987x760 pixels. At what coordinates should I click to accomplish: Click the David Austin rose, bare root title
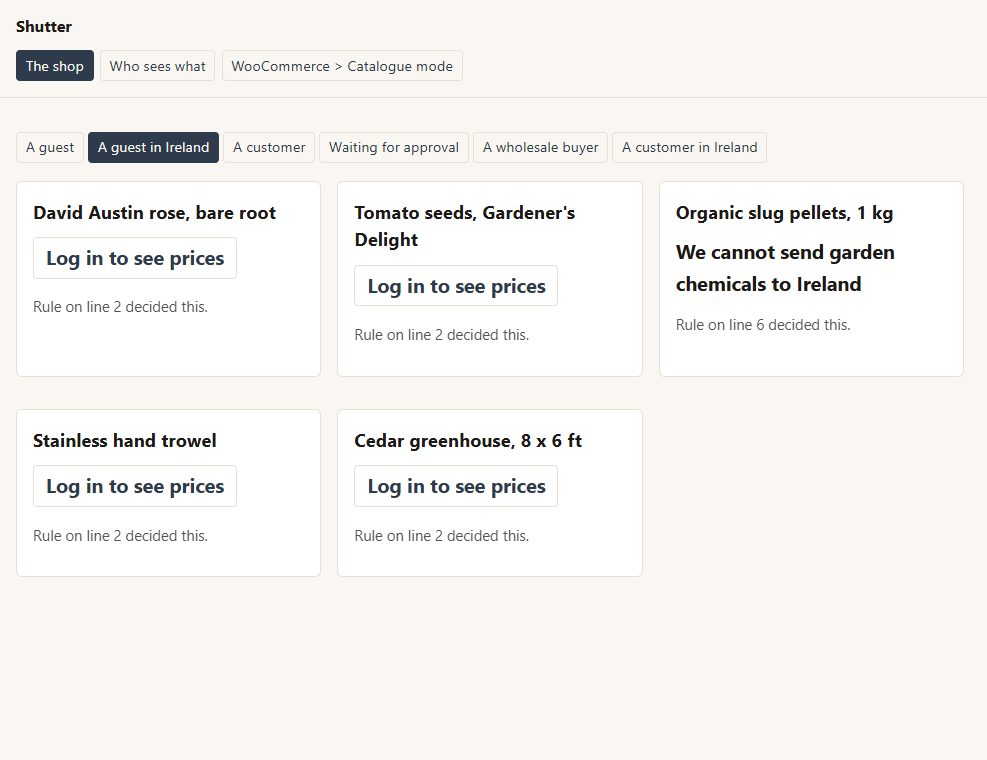click(x=154, y=213)
